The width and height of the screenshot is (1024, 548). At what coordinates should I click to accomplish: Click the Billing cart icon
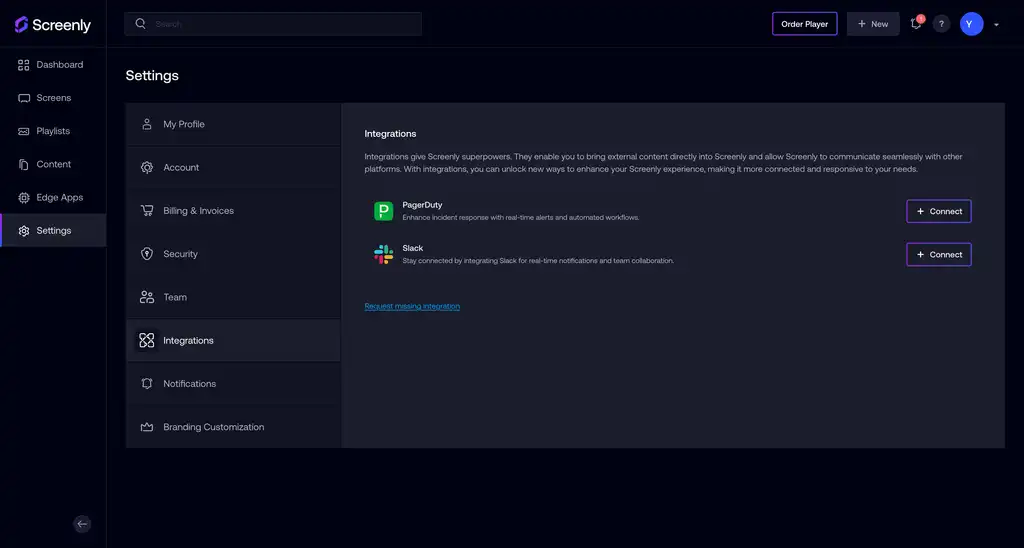tap(147, 210)
